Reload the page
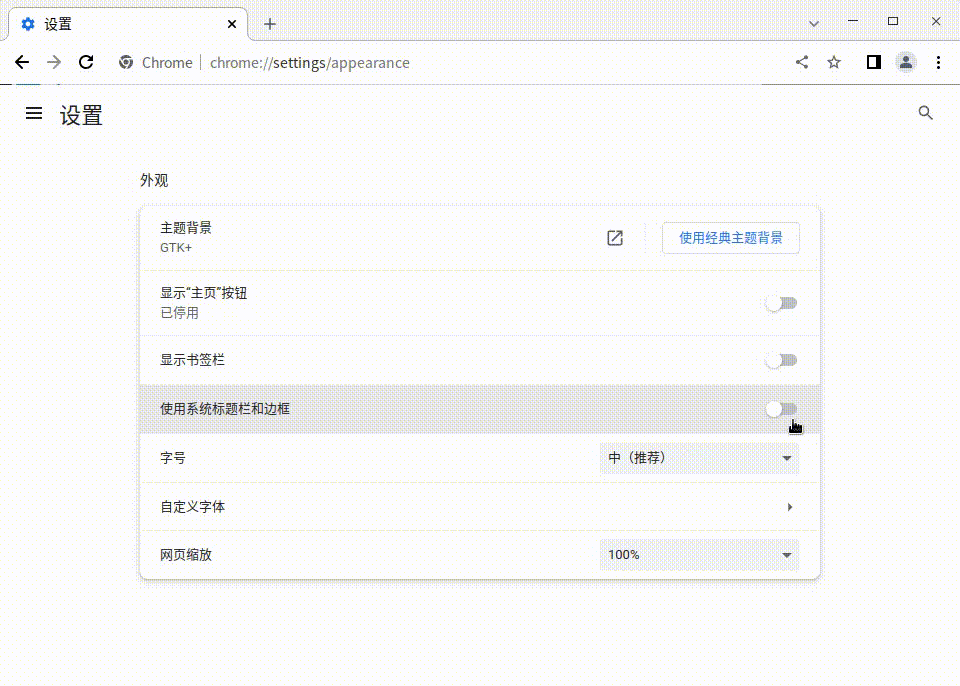 pos(86,62)
